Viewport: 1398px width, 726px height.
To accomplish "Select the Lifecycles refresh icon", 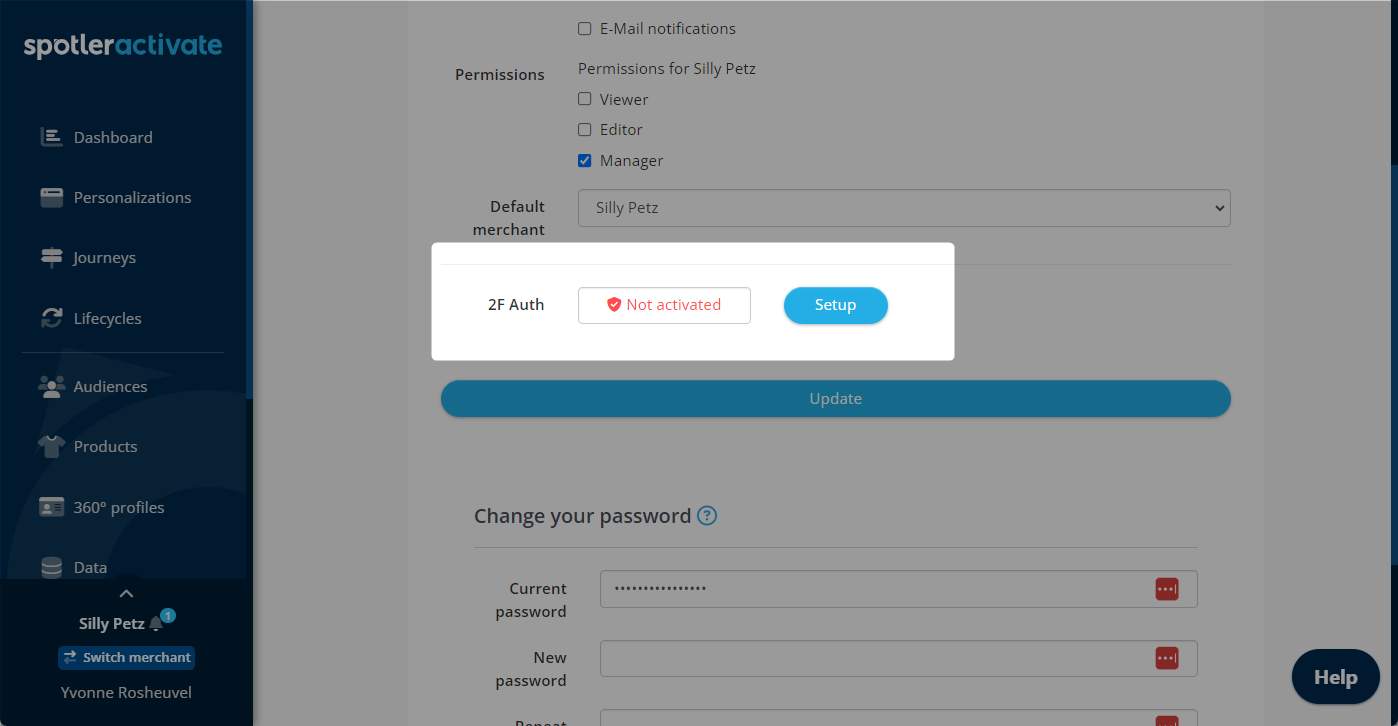I will coord(51,318).
